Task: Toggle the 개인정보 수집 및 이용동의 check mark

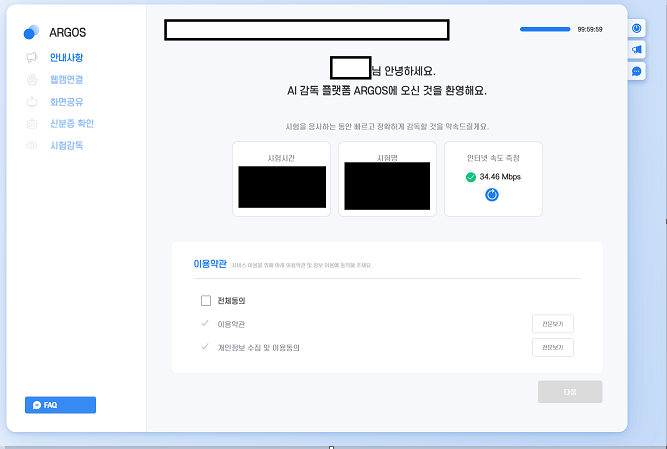Action: (205, 347)
